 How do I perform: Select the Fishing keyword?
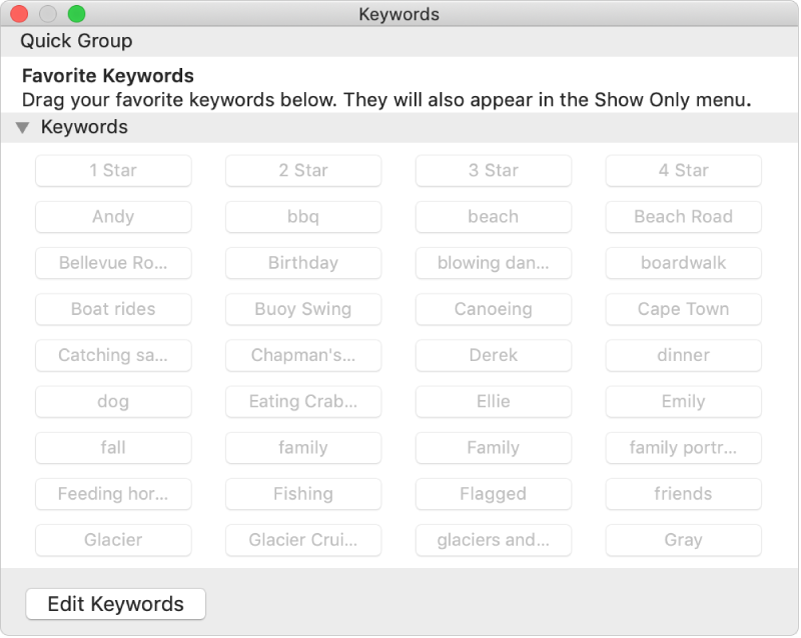click(x=303, y=494)
